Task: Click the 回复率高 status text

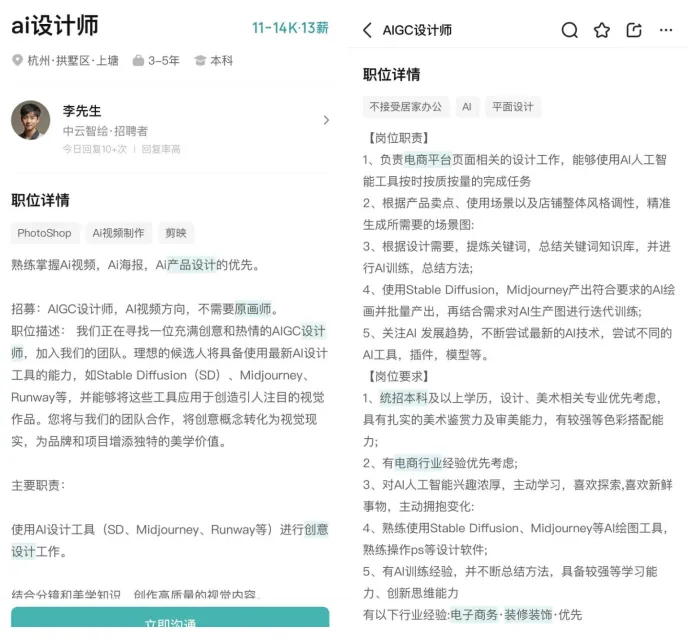Action: click(161, 149)
